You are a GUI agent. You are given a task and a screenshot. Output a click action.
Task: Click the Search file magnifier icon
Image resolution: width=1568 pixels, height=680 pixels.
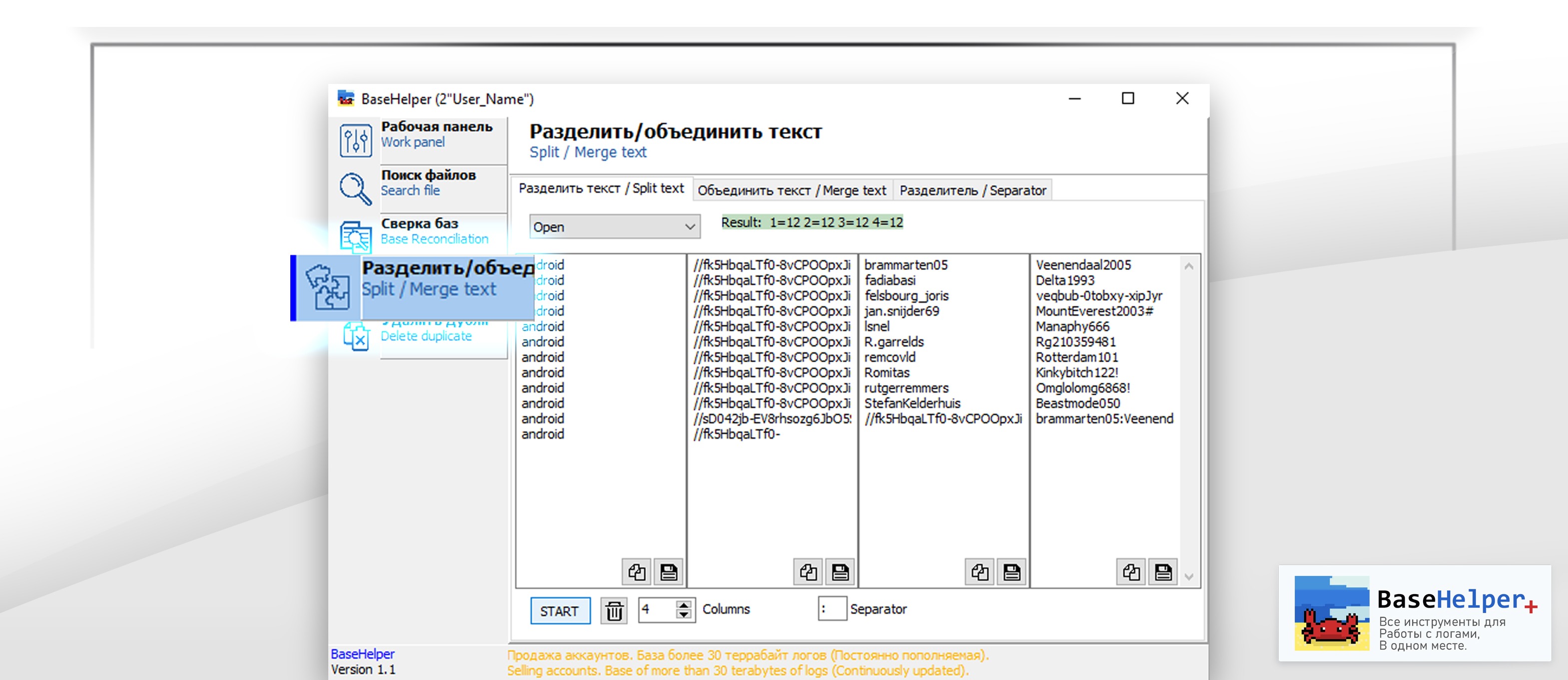[x=355, y=188]
